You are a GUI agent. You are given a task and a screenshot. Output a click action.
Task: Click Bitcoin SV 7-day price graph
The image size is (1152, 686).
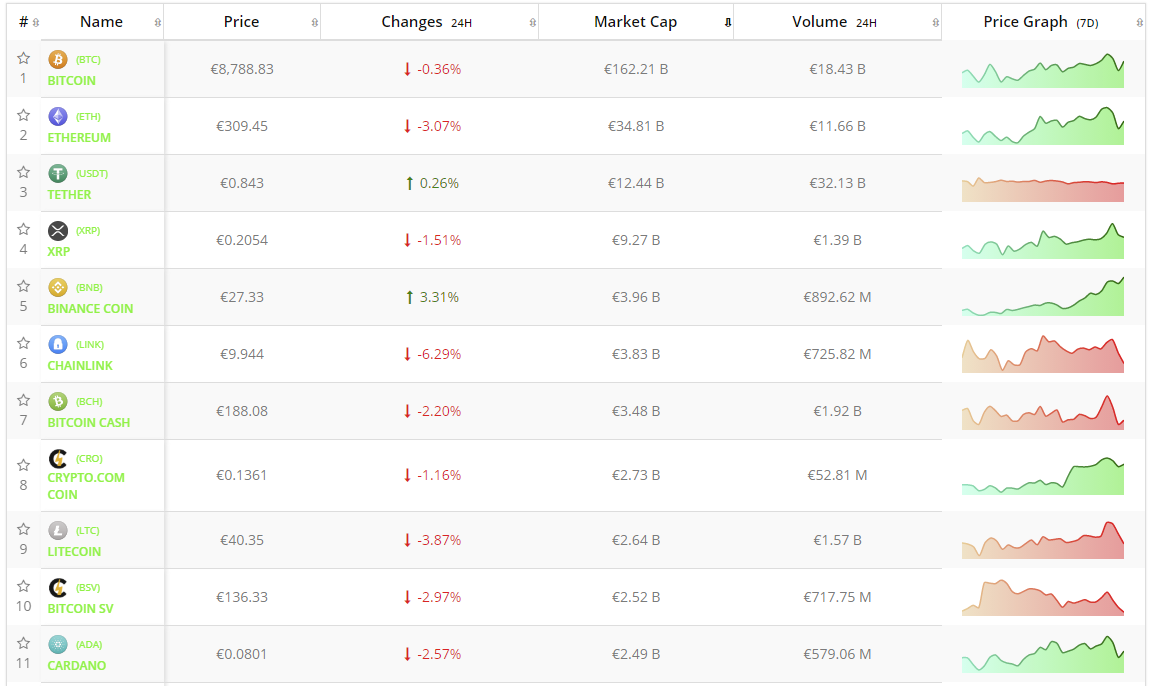[1043, 597]
